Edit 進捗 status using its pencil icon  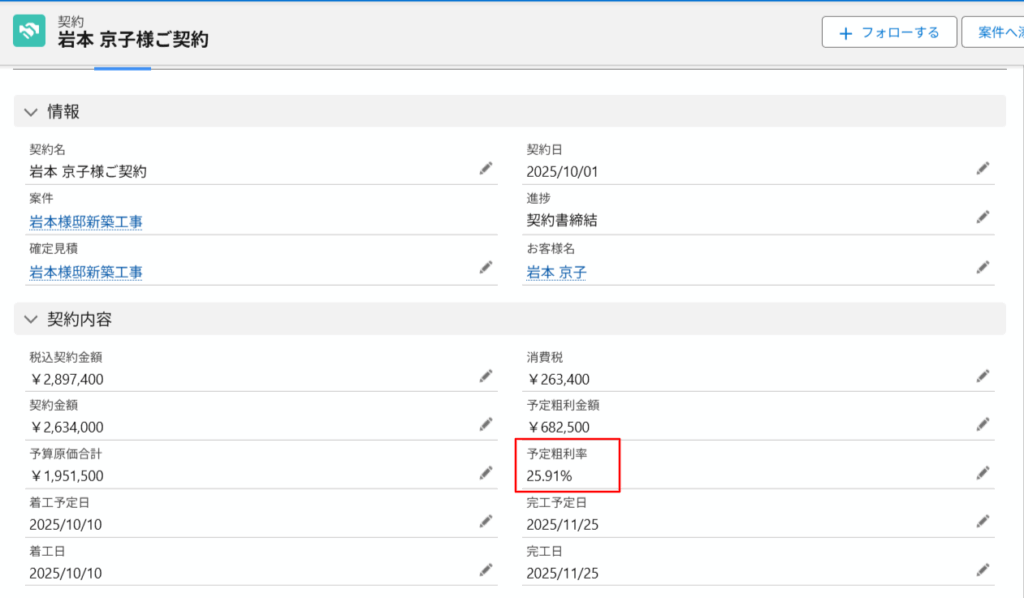pyautogui.click(x=983, y=217)
